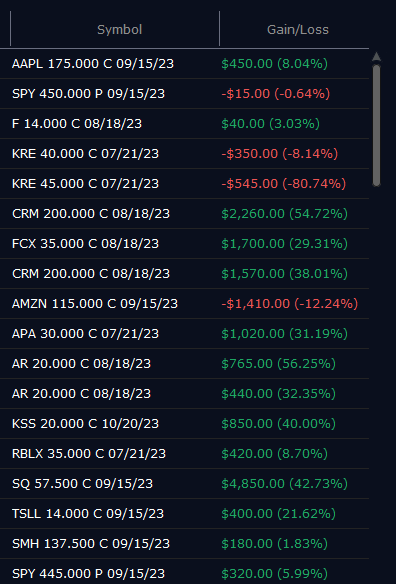Open the APA 30.000 C 07/21/23 row
This screenshot has height=584, width=396.
pos(184,333)
